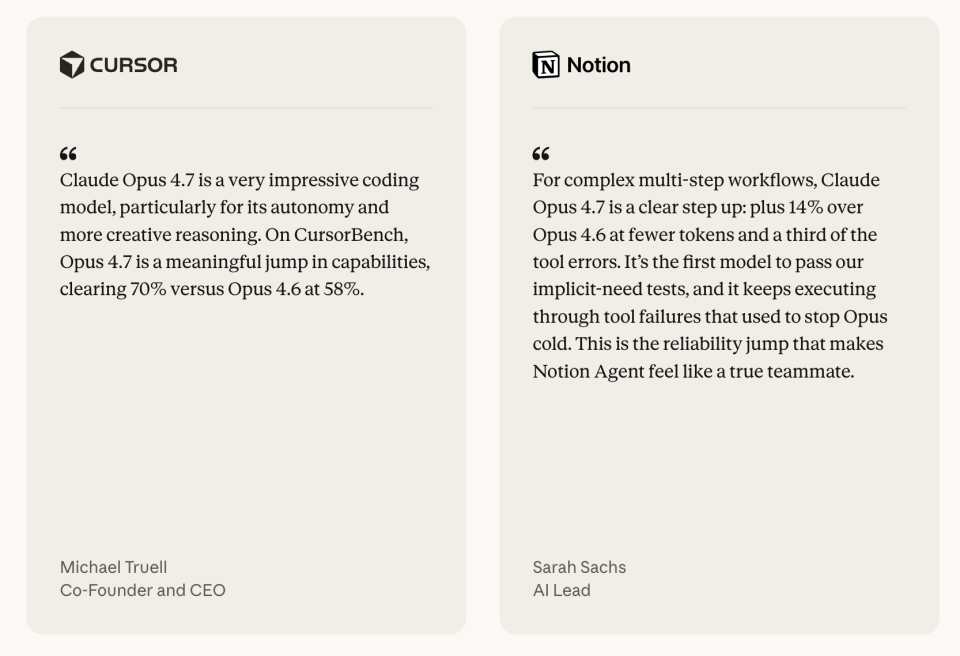
Task: Click the quotation mark icon in the Cursor card
Action: click(x=68, y=154)
